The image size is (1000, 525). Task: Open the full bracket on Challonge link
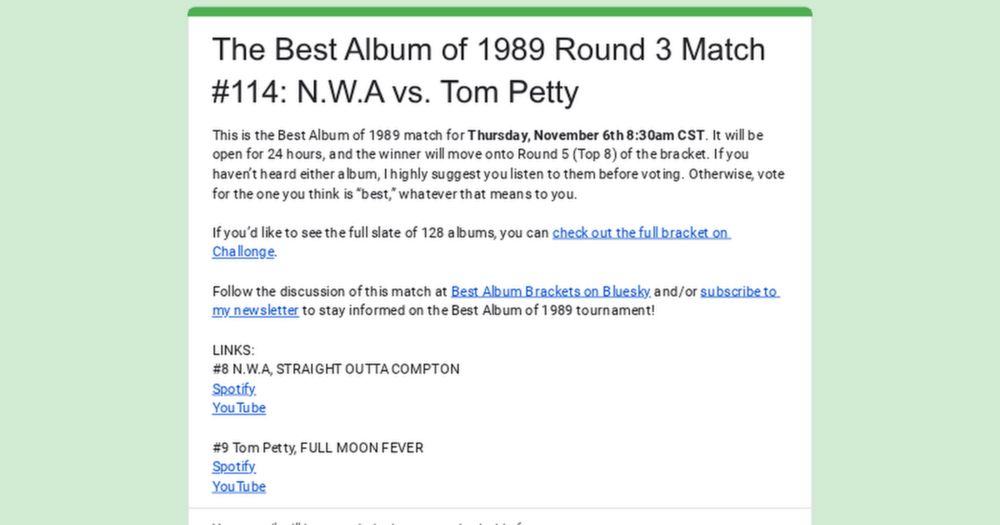pos(640,233)
